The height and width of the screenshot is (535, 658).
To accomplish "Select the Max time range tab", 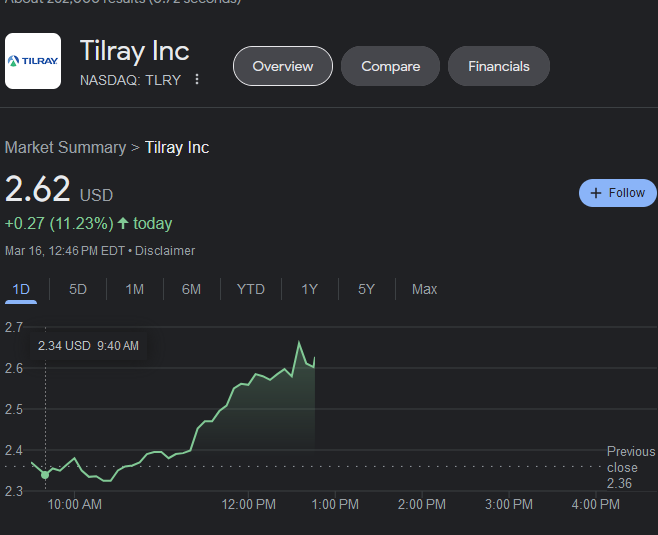I will (x=425, y=289).
